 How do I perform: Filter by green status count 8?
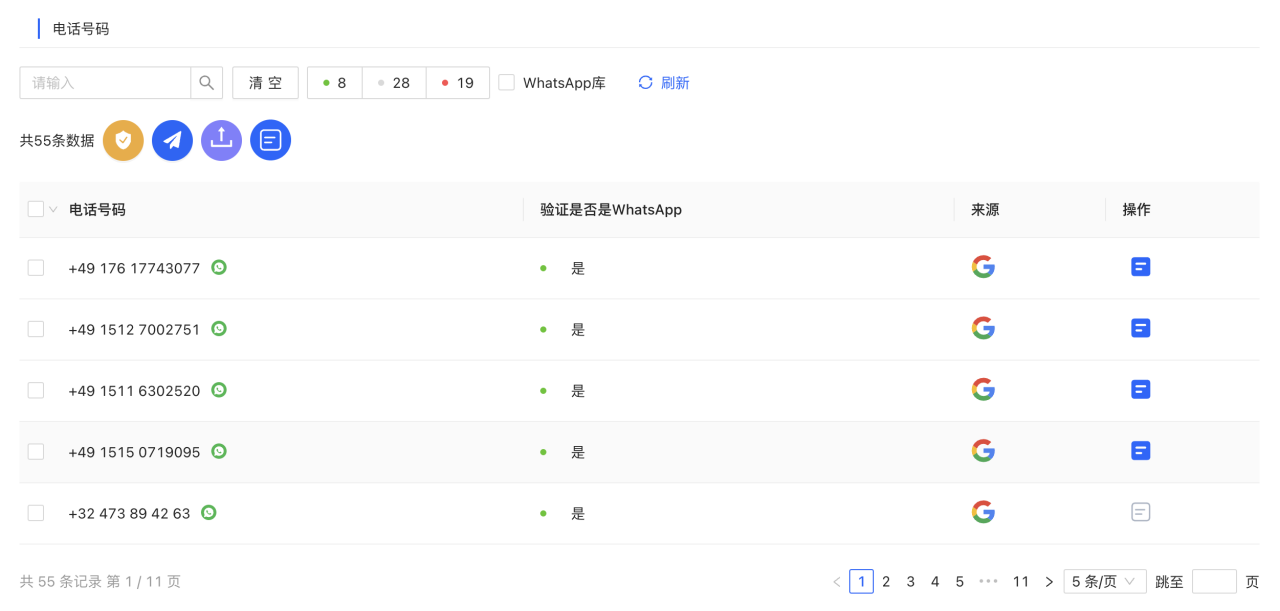tap(334, 83)
